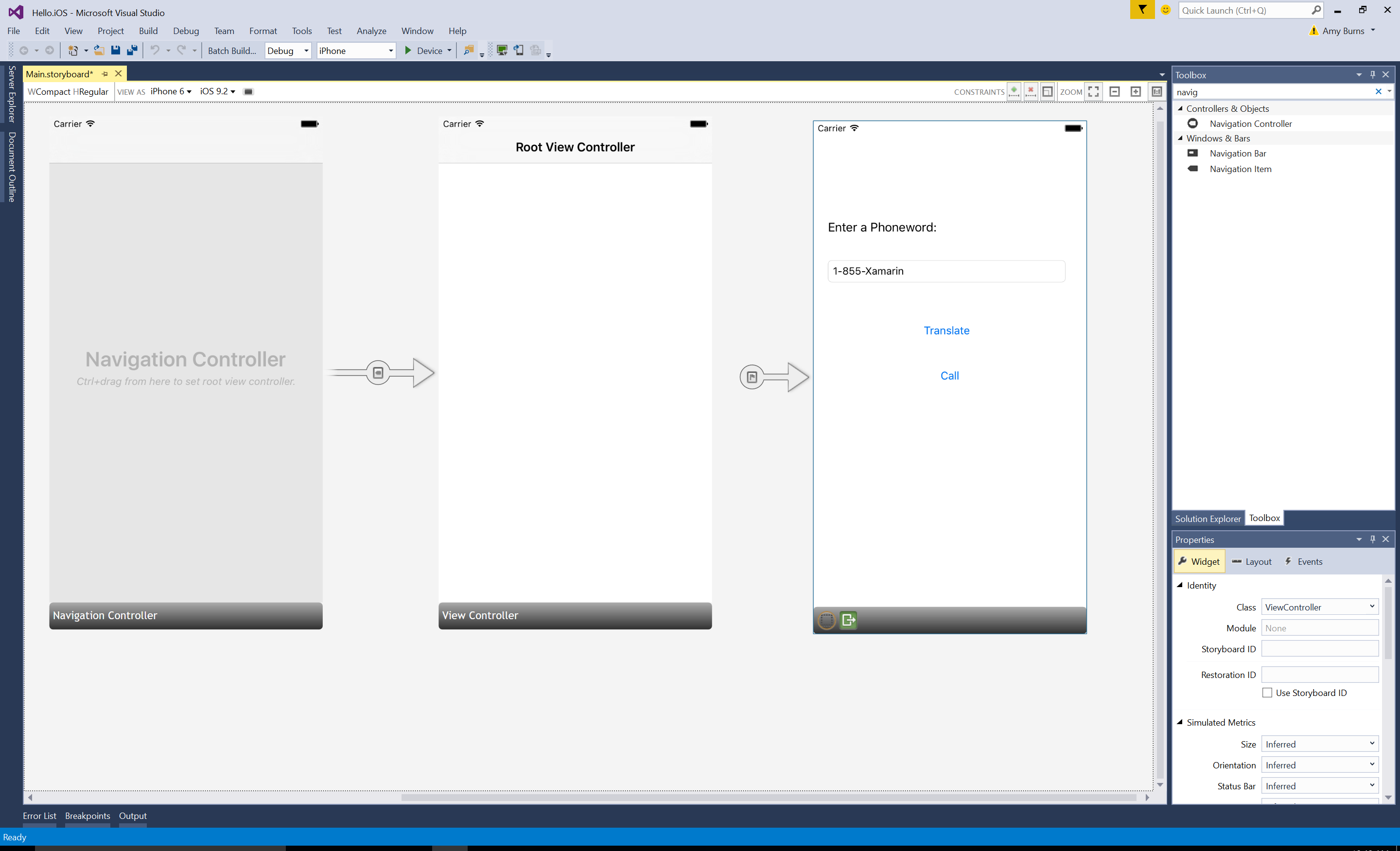Click the Navigation Bar icon in Toolbox
1400x851 pixels.
click(1192, 153)
